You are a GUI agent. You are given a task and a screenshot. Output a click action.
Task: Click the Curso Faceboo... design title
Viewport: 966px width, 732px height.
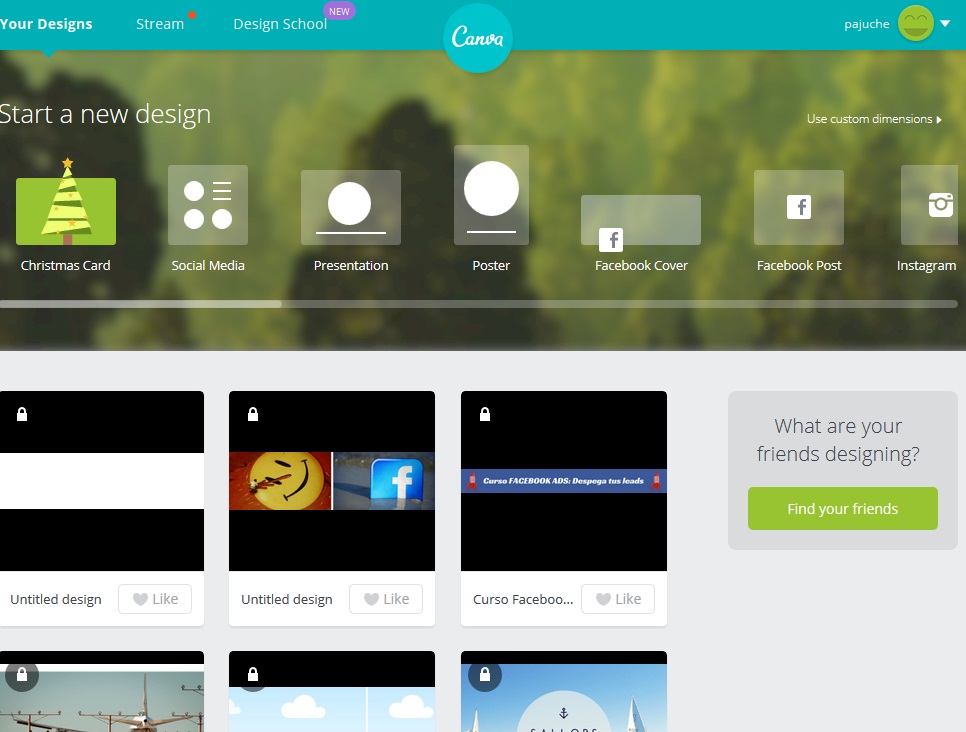point(523,600)
